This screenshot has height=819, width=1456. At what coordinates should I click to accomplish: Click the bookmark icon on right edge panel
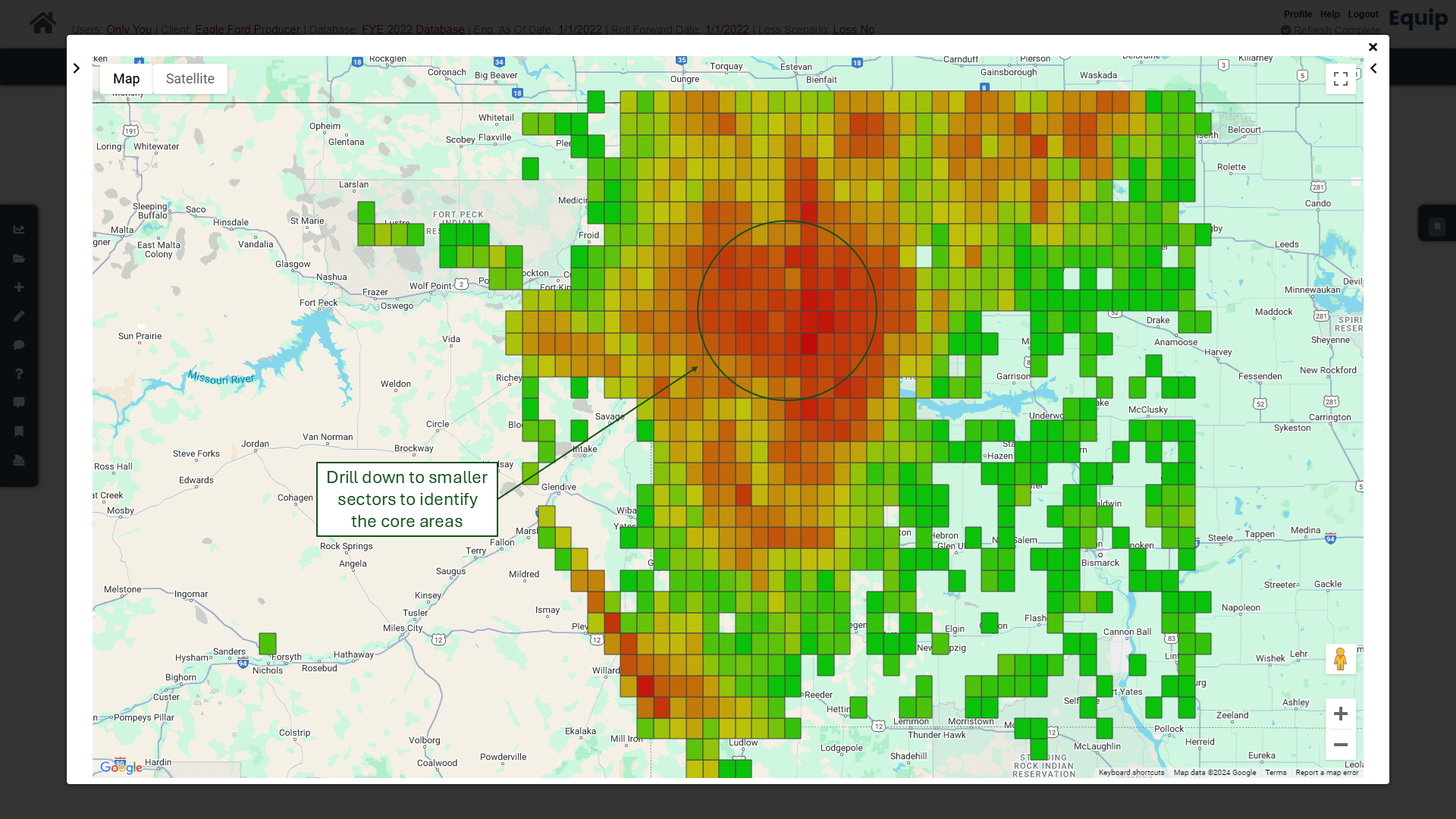tap(1437, 226)
